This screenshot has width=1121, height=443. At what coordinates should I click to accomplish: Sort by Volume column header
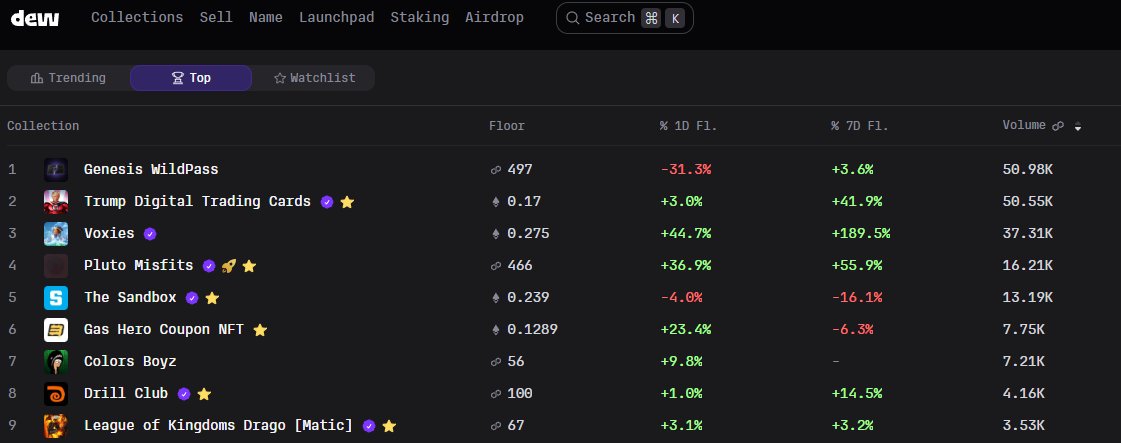click(1024, 125)
